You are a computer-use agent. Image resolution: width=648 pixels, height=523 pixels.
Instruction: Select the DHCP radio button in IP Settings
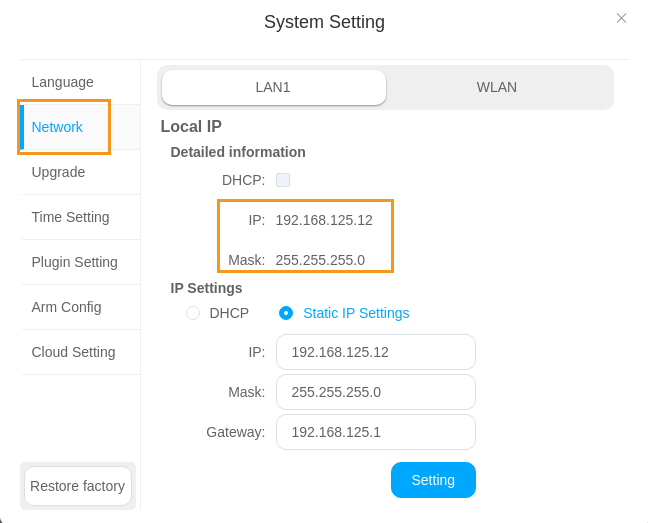coord(193,313)
